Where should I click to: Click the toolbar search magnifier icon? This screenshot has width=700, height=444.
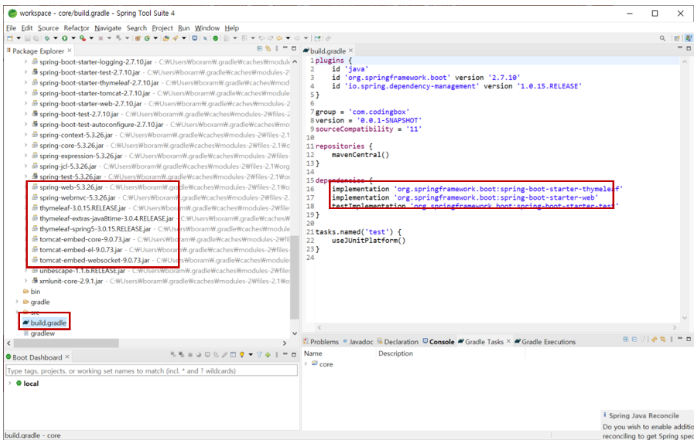[x=662, y=38]
